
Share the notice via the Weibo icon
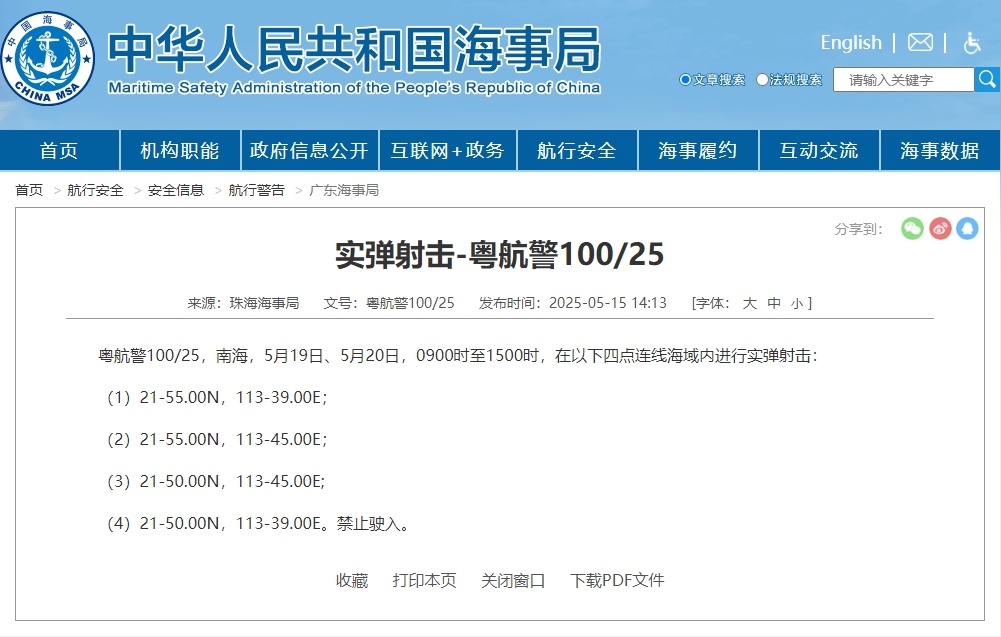(940, 229)
